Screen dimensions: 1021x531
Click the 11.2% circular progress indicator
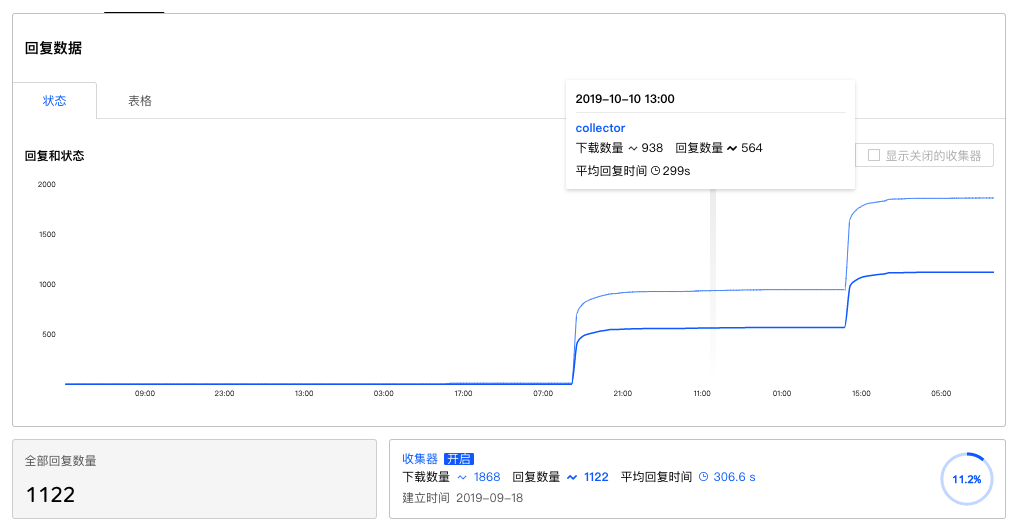pos(966,479)
